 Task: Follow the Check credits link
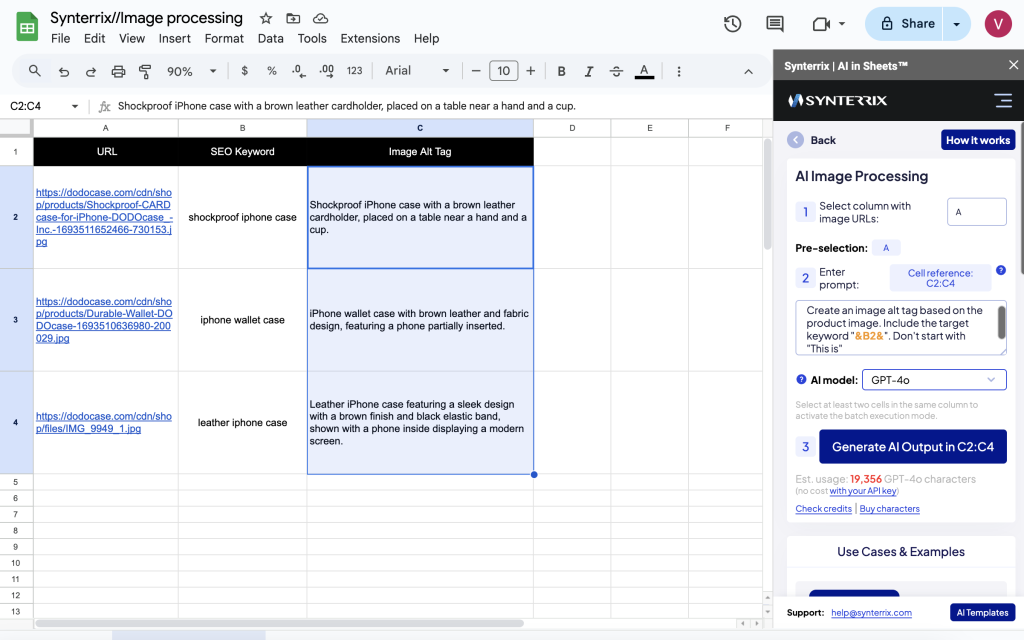823,509
